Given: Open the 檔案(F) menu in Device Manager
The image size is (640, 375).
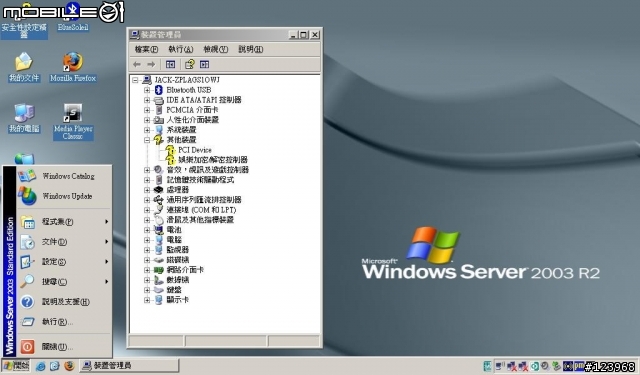Looking at the screenshot, I should [146, 49].
